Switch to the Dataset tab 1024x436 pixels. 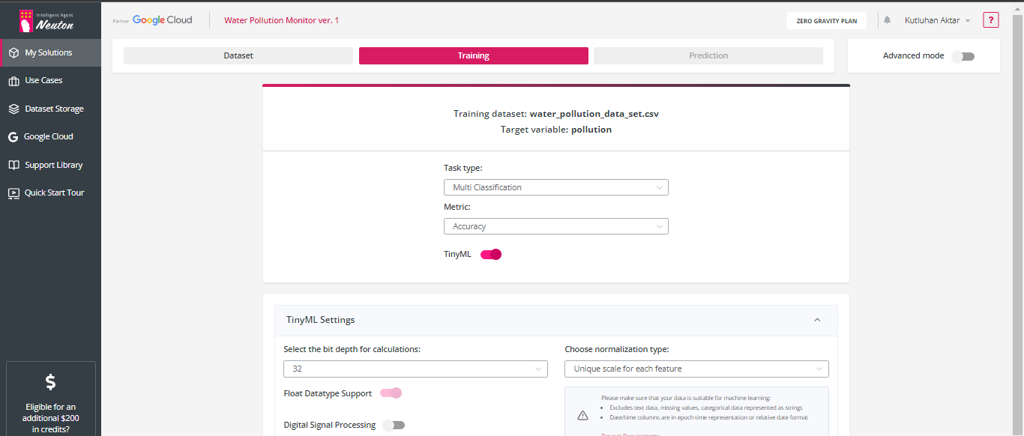click(238, 56)
